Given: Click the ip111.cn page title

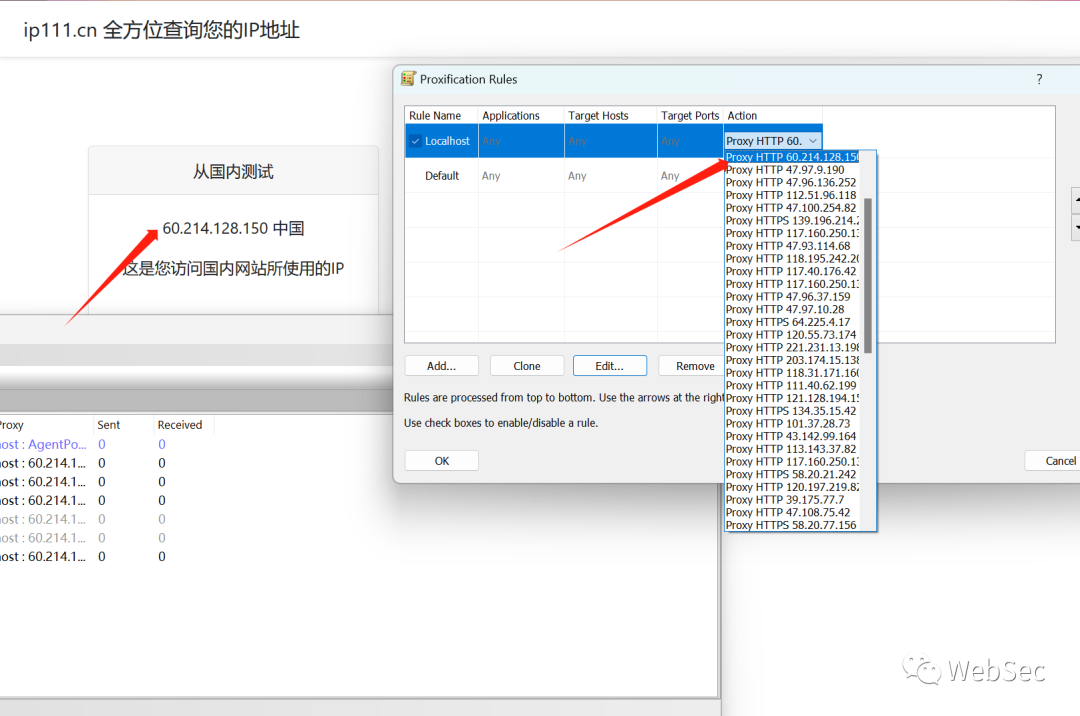Looking at the screenshot, I should (x=162, y=30).
